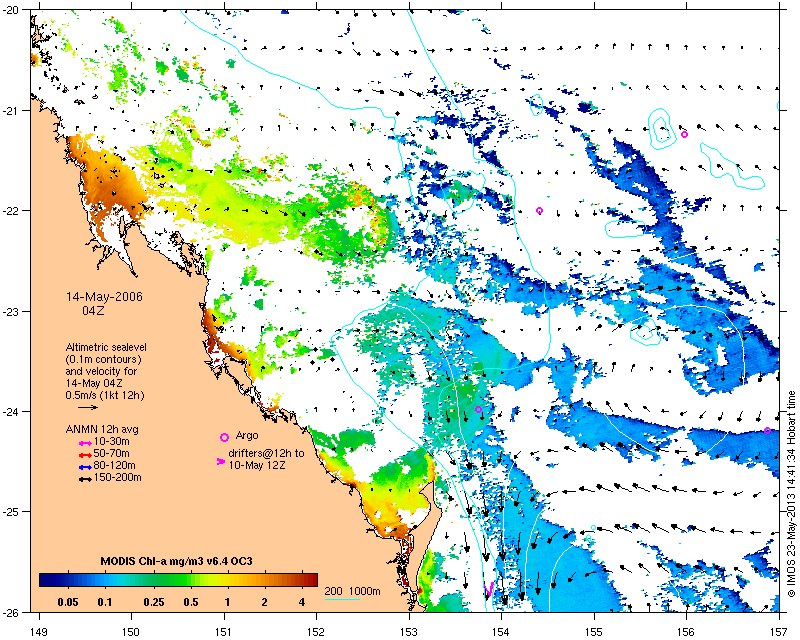Click the 'Altimetric sealevel' text
800x640 pixels.
point(106,347)
